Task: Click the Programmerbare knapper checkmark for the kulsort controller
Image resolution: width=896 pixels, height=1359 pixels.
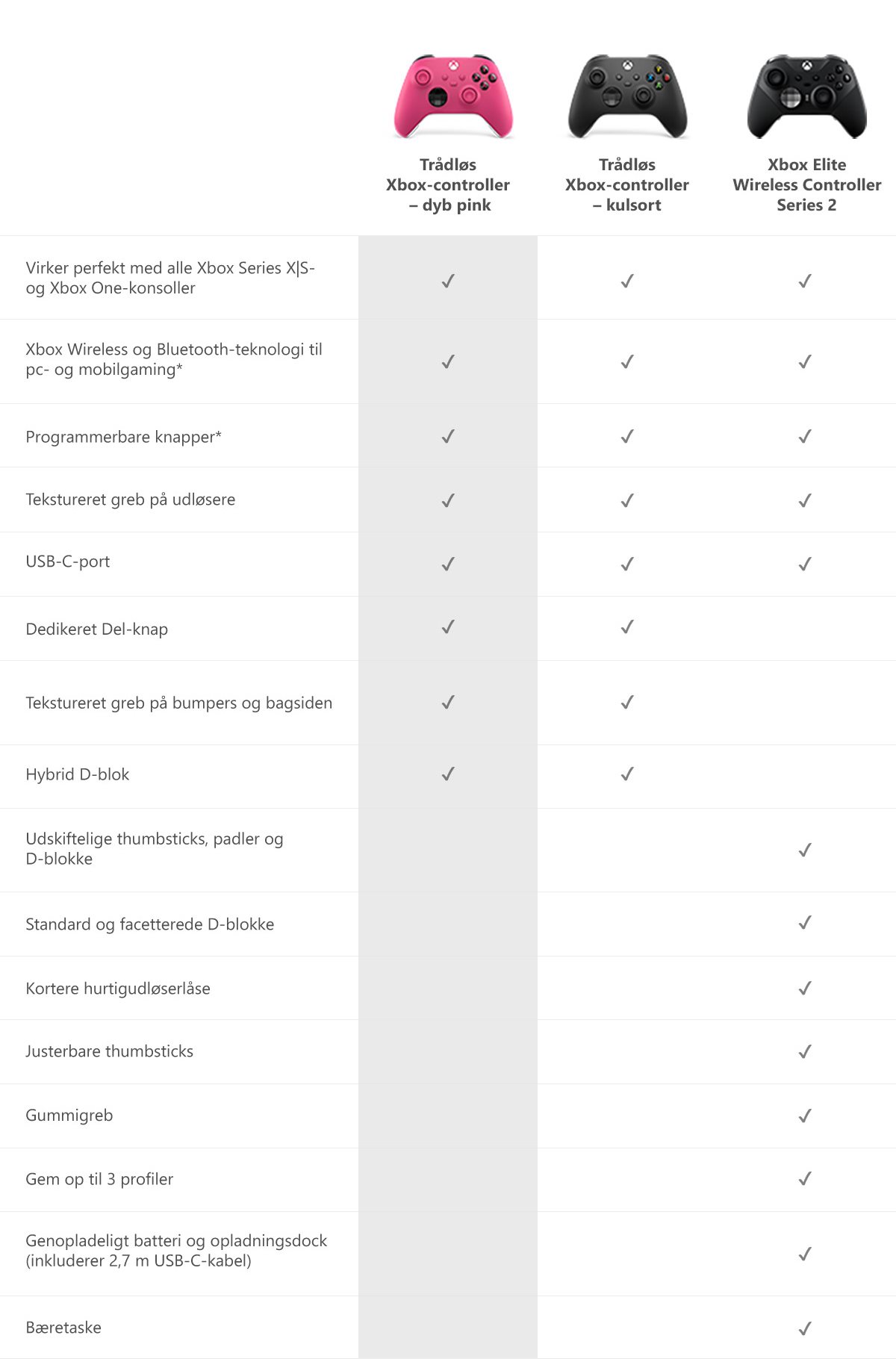Action: coord(627,436)
